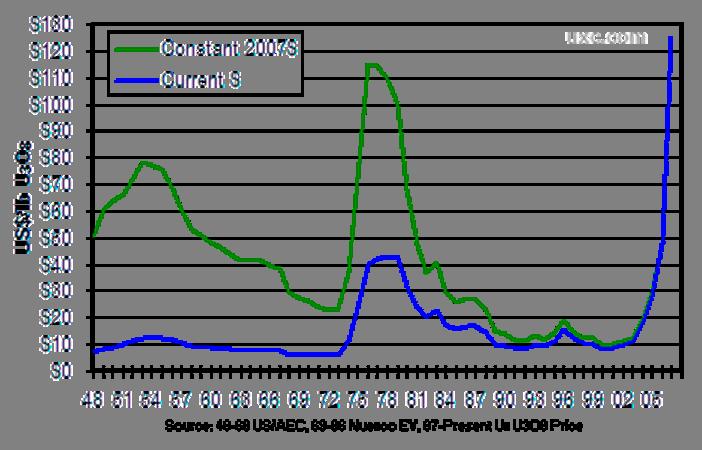This screenshot has width=702, height=450.
Task: Click the $90 y-axis label
Action: (56, 131)
